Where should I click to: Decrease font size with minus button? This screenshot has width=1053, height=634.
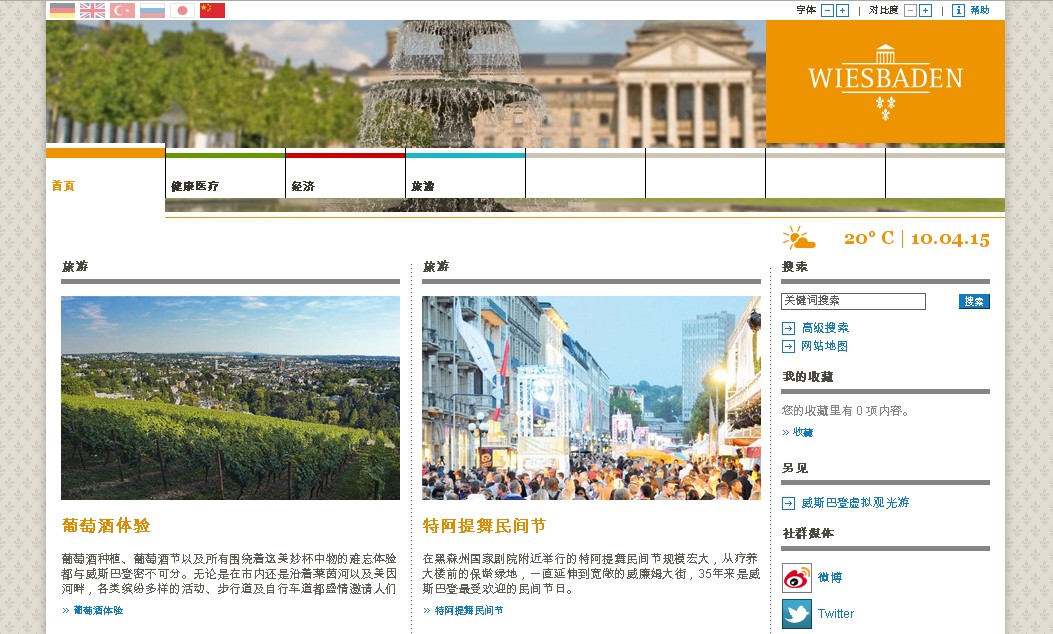[x=827, y=10]
